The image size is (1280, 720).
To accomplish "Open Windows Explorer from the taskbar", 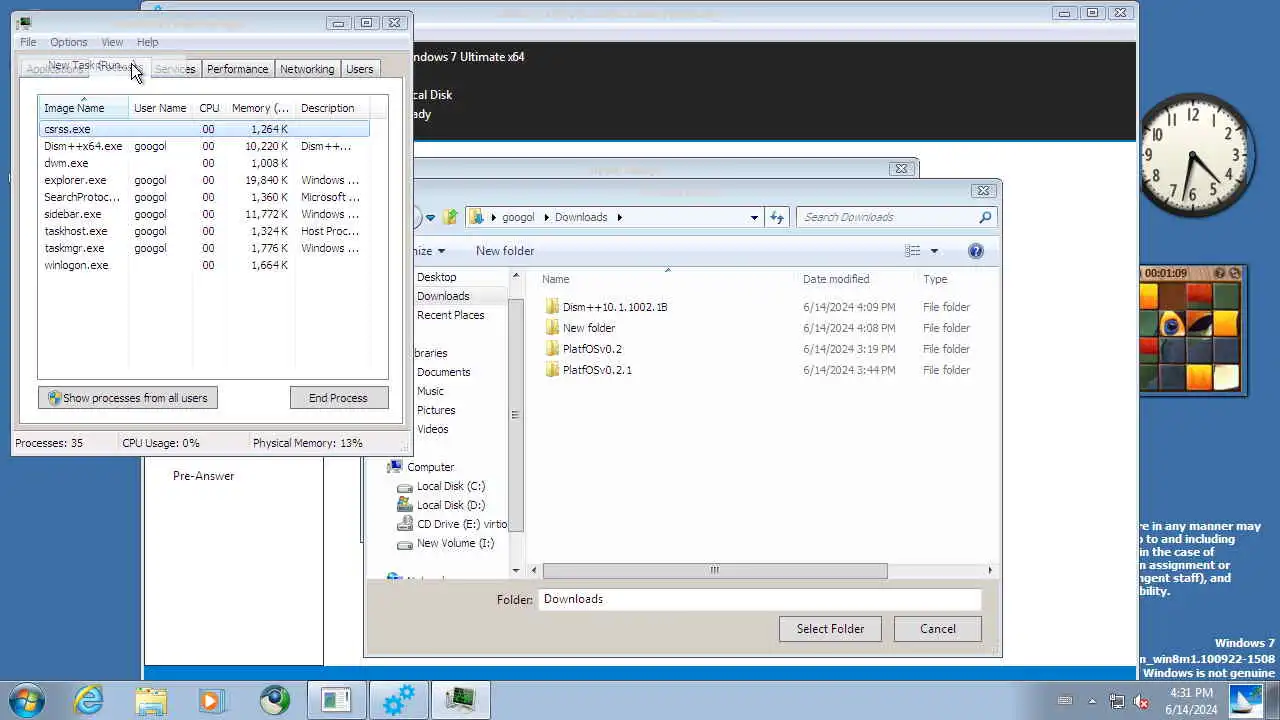I will point(151,700).
